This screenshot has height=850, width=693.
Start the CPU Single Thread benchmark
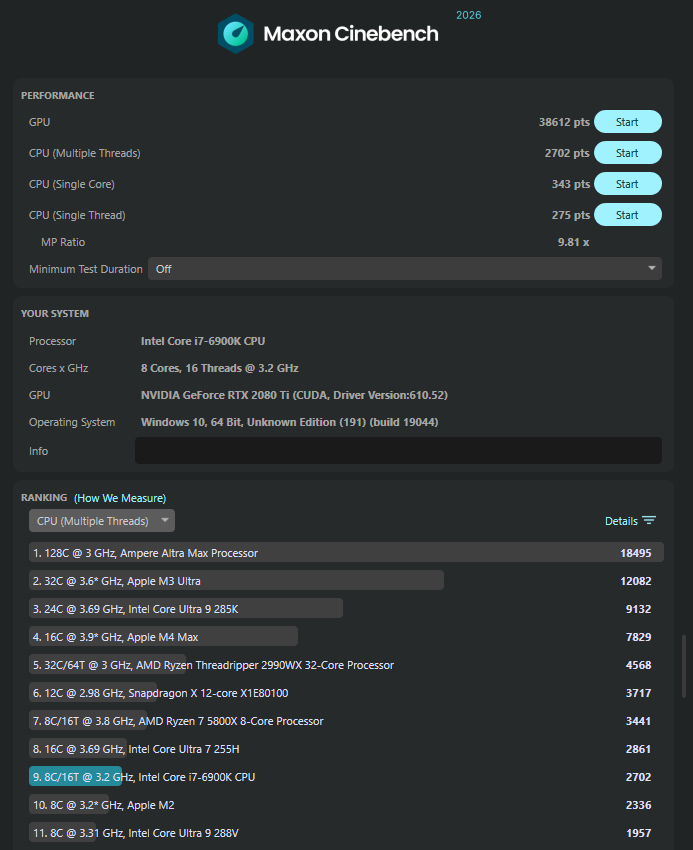click(x=627, y=215)
